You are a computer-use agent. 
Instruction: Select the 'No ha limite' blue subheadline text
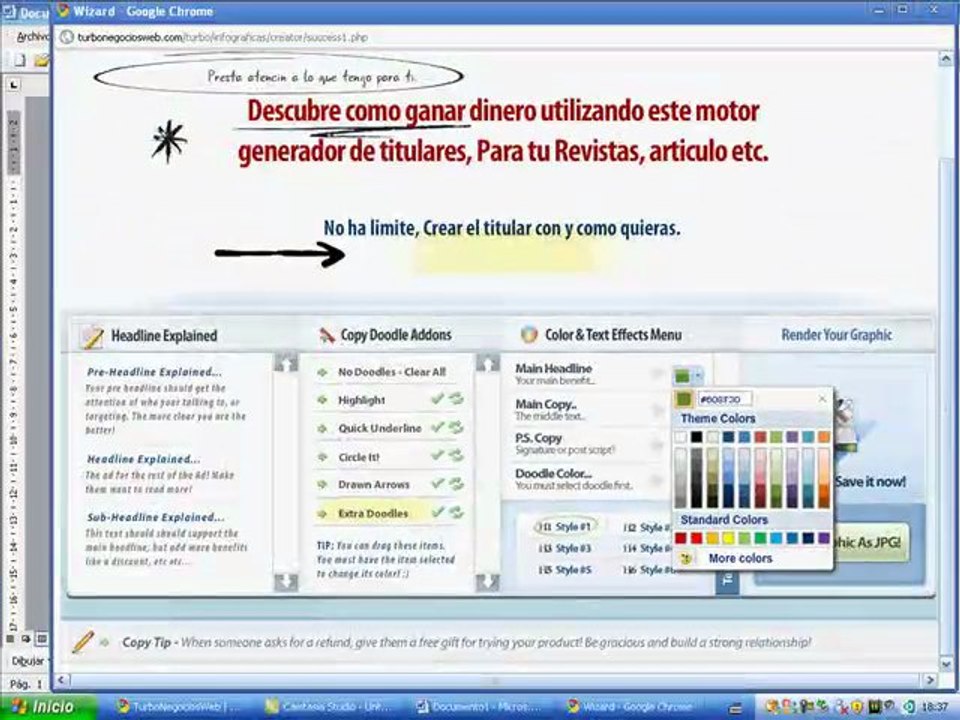(502, 228)
